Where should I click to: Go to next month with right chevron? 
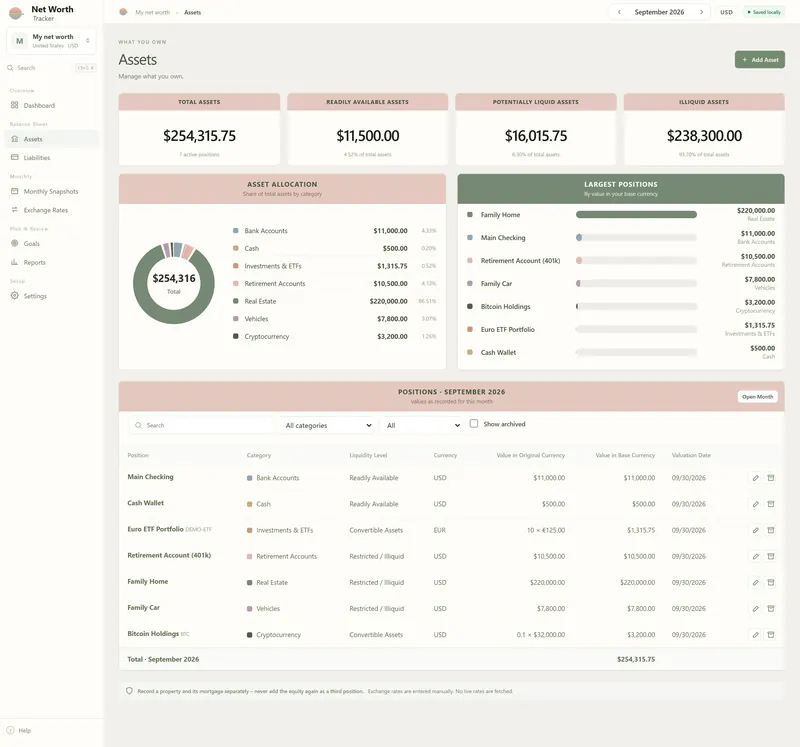(x=702, y=12)
